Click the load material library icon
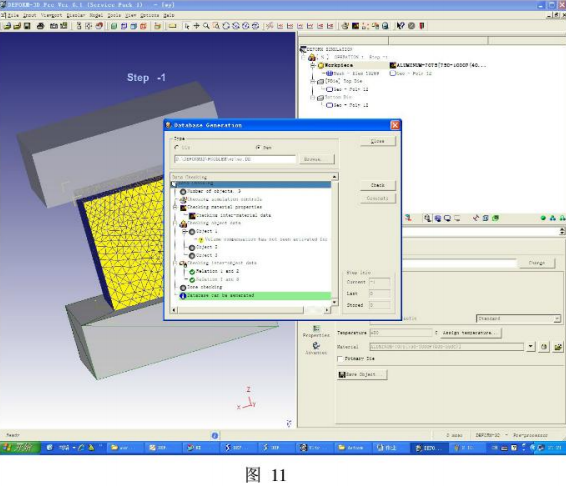The width and height of the screenshot is (566, 486). click(x=558, y=347)
